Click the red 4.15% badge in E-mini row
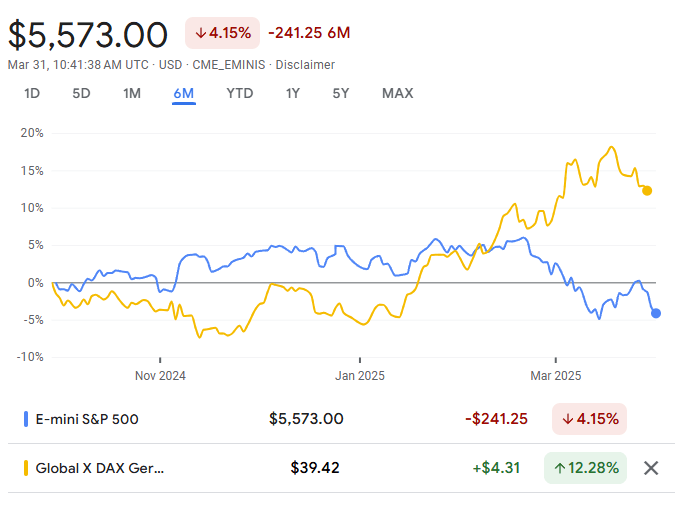This screenshot has height=506, width=695. [589, 419]
